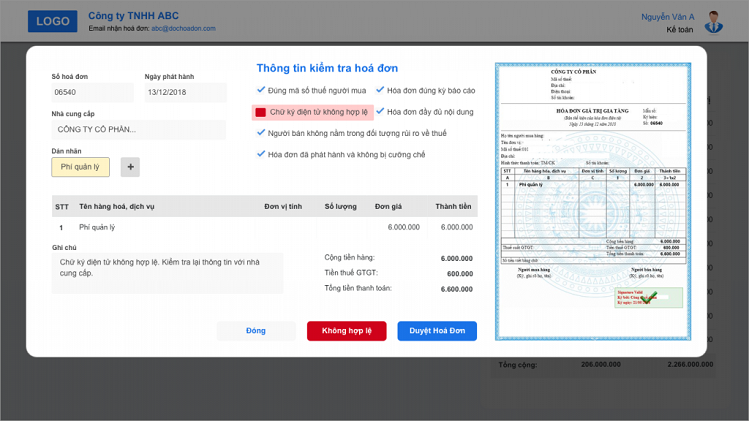Mark the invoice with 'Không hợp lệ' button
749x421 pixels.
(346, 331)
